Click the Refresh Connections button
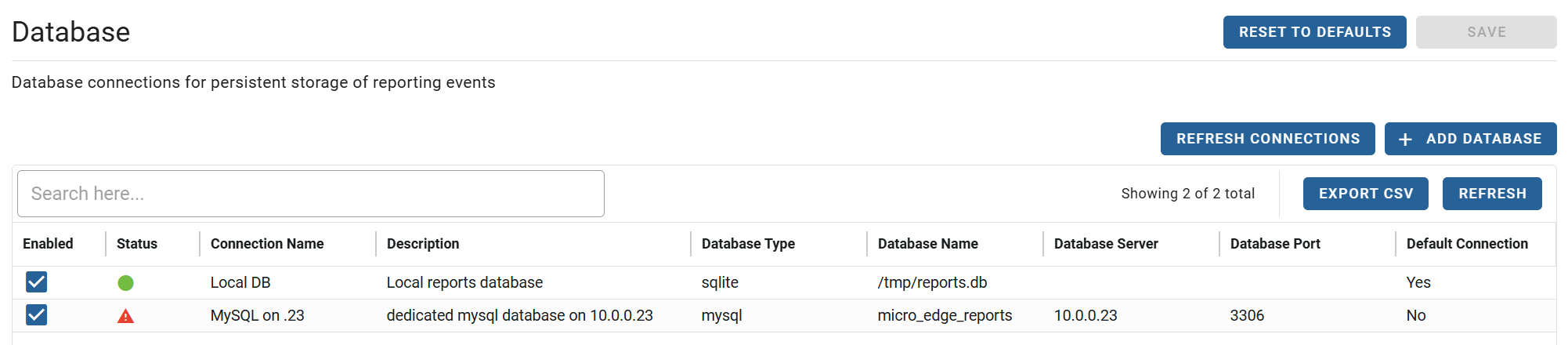1568x345 pixels. [1268, 139]
